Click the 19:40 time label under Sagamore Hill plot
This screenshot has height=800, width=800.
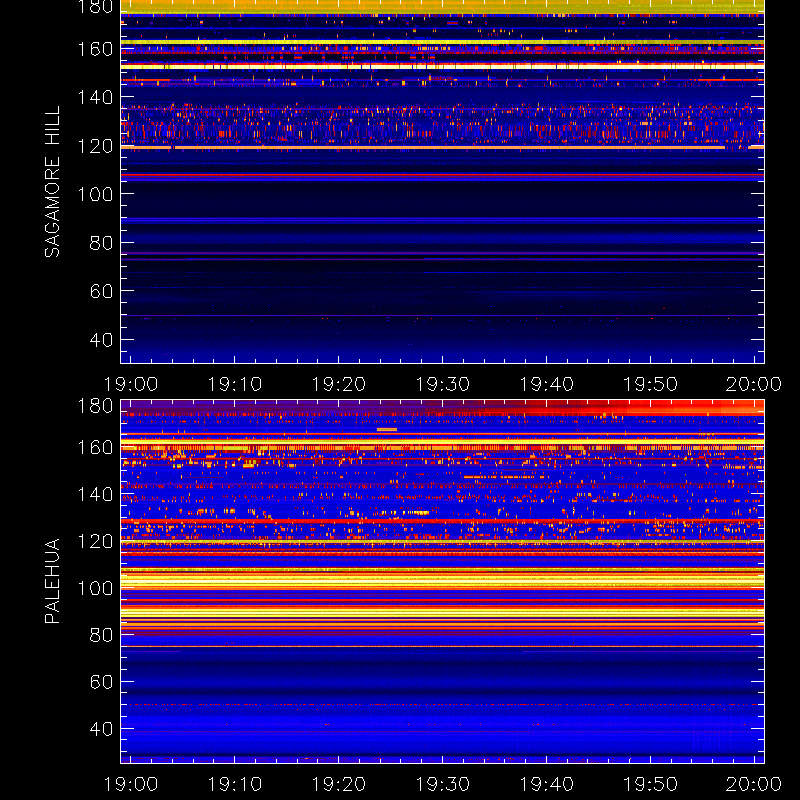pos(546,384)
